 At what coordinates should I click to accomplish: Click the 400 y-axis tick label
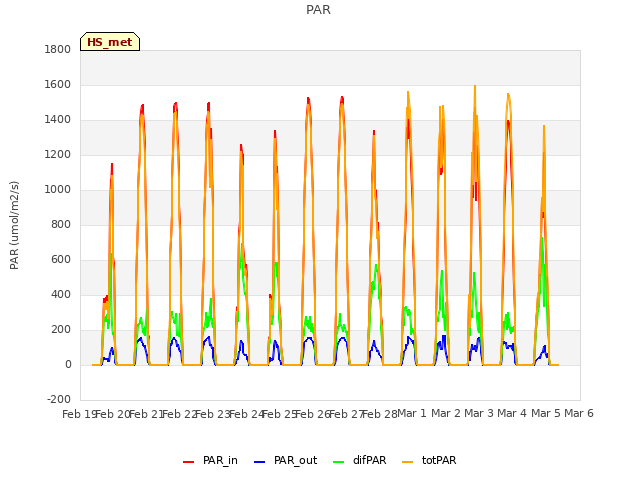coord(61,295)
